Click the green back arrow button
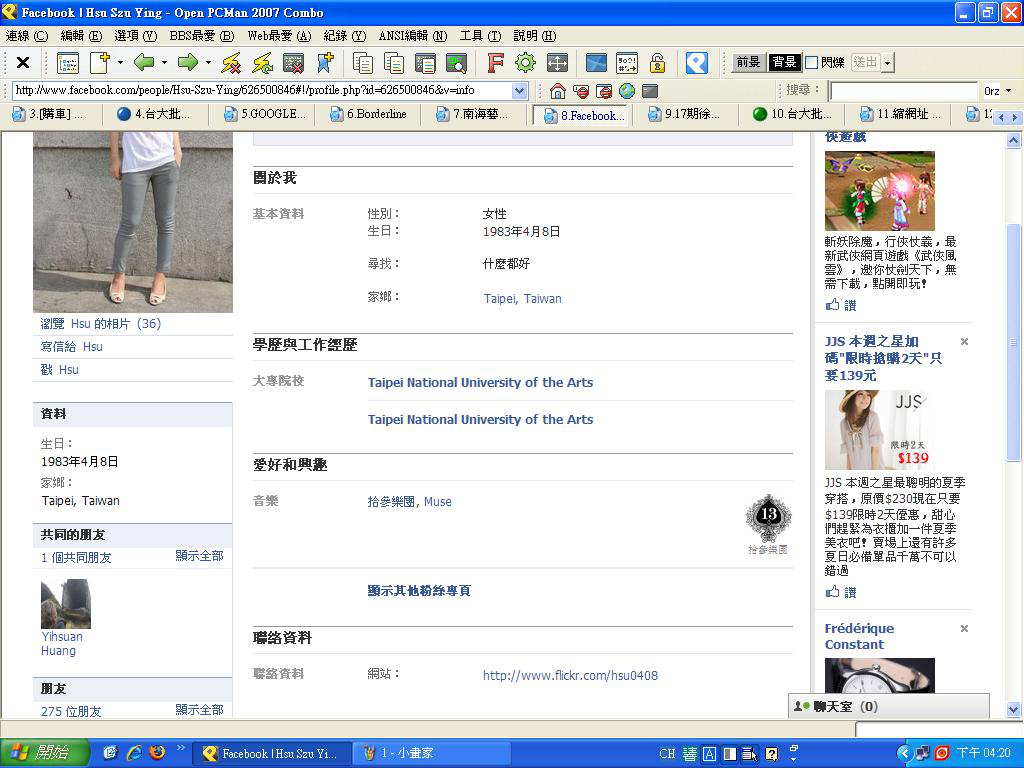Screen dimensions: 1024x768 pyautogui.click(x=144, y=63)
